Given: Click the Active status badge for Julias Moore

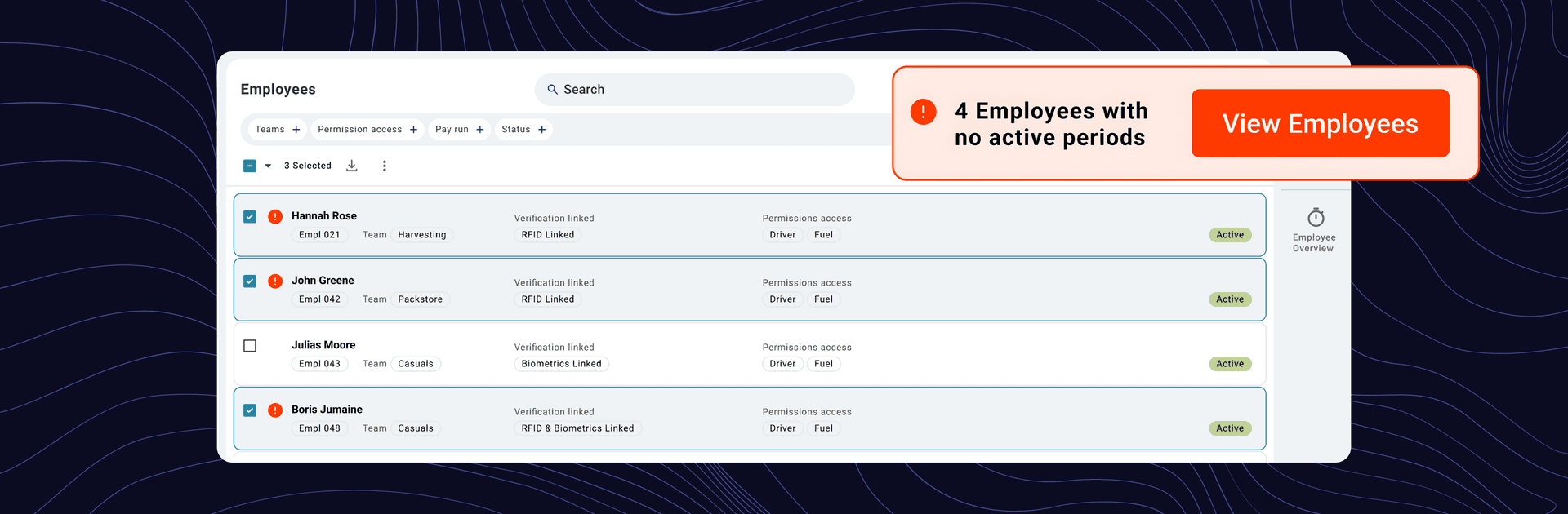Looking at the screenshot, I should click(x=1230, y=364).
